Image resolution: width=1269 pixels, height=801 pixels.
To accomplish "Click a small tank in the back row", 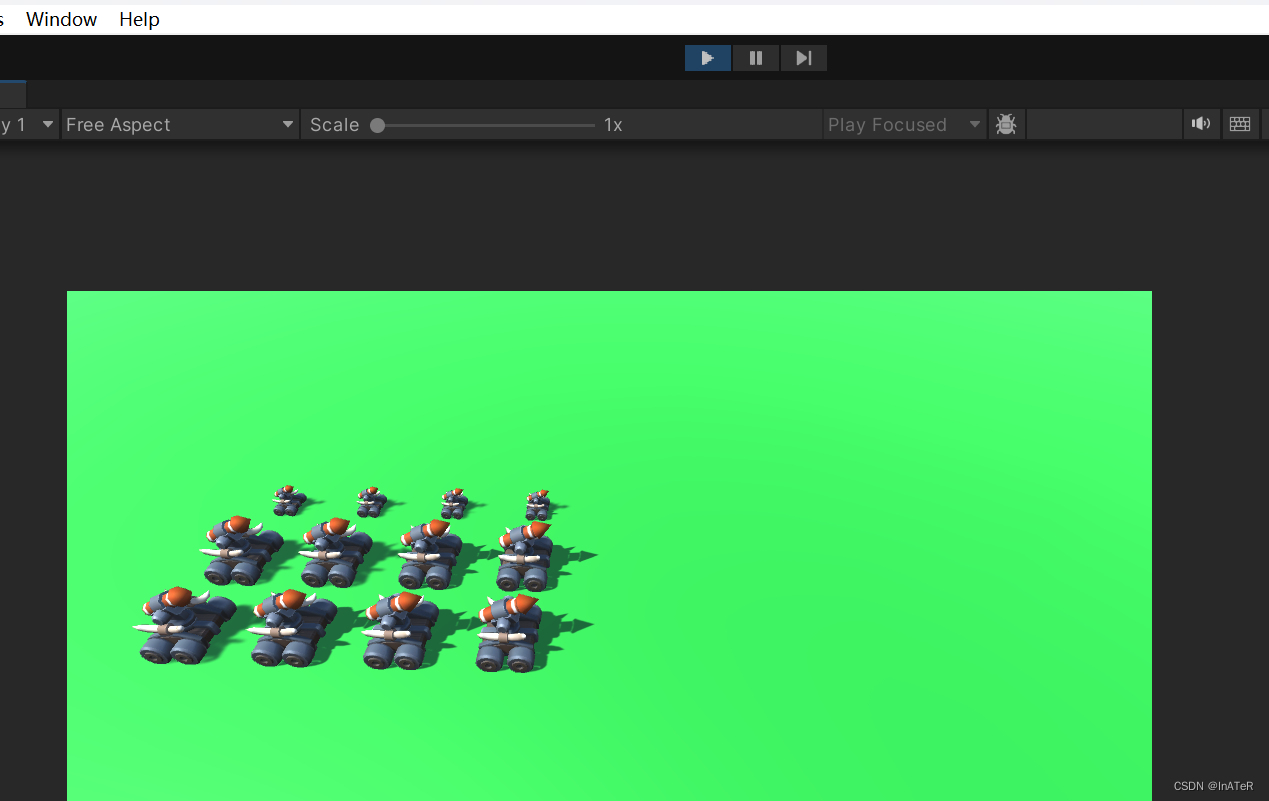I will [x=287, y=500].
